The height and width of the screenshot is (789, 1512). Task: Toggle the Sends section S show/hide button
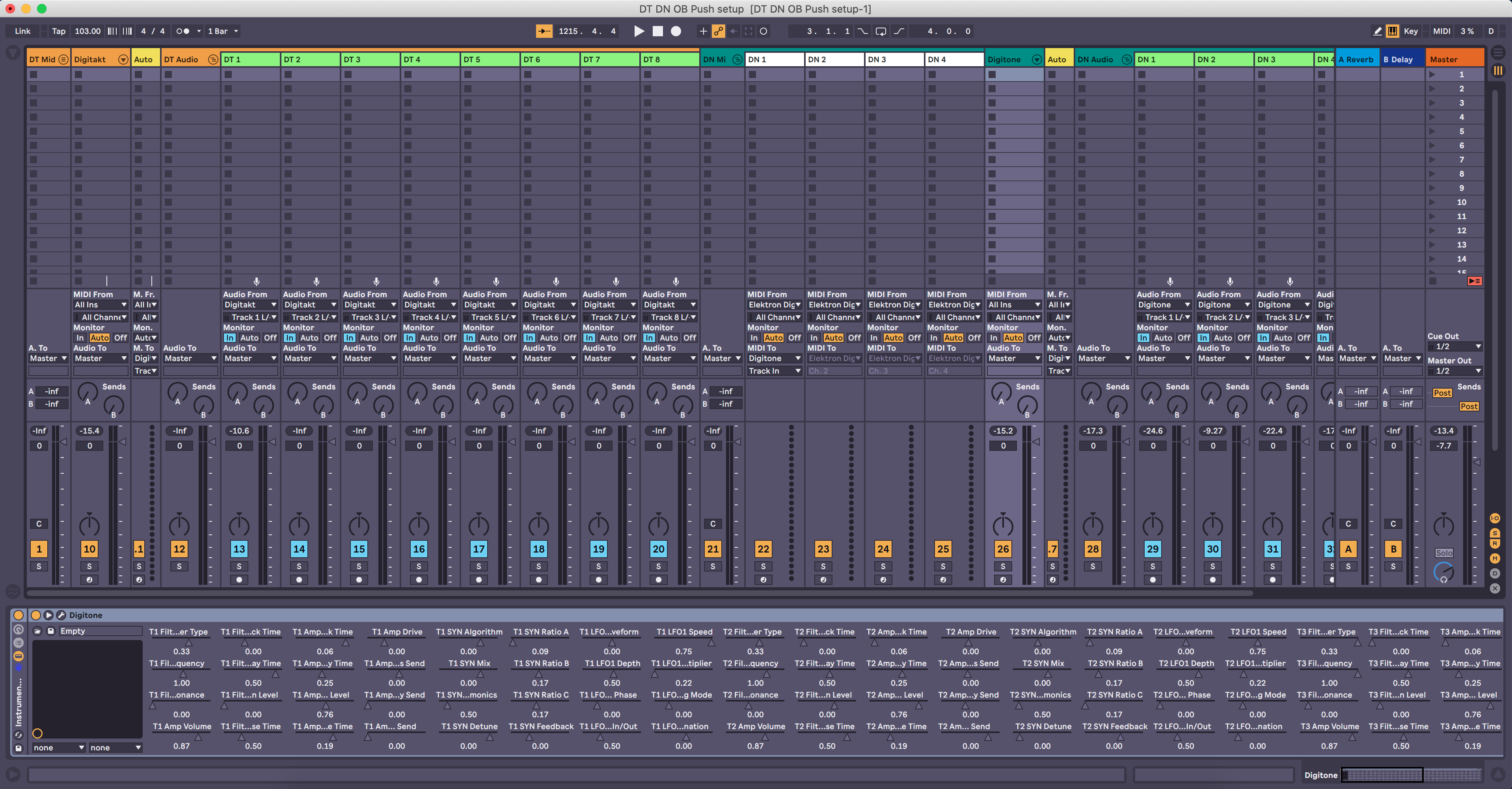(x=1495, y=532)
